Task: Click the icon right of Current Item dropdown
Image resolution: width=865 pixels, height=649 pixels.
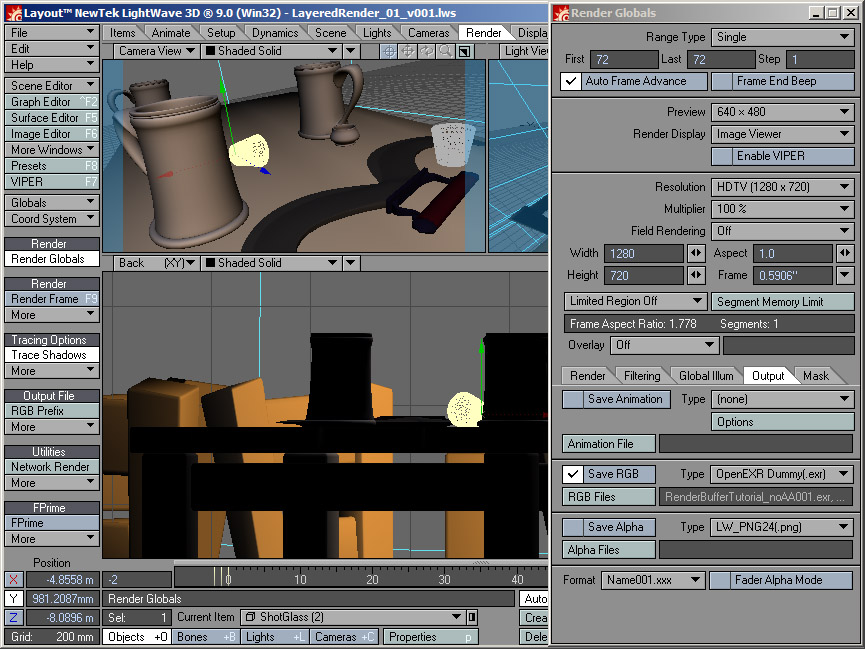Action: point(471,617)
